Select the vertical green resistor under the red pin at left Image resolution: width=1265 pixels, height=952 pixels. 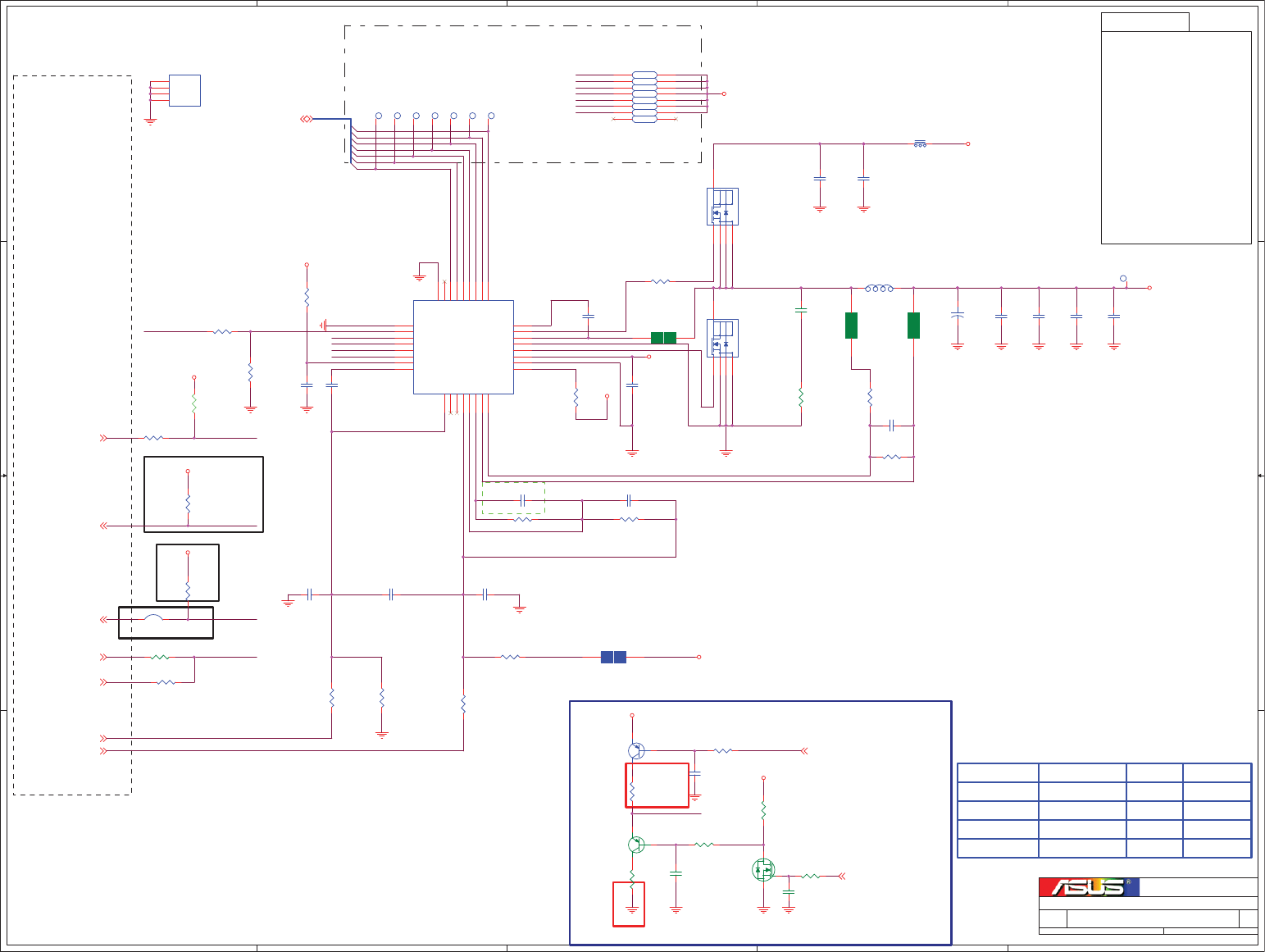point(194,403)
